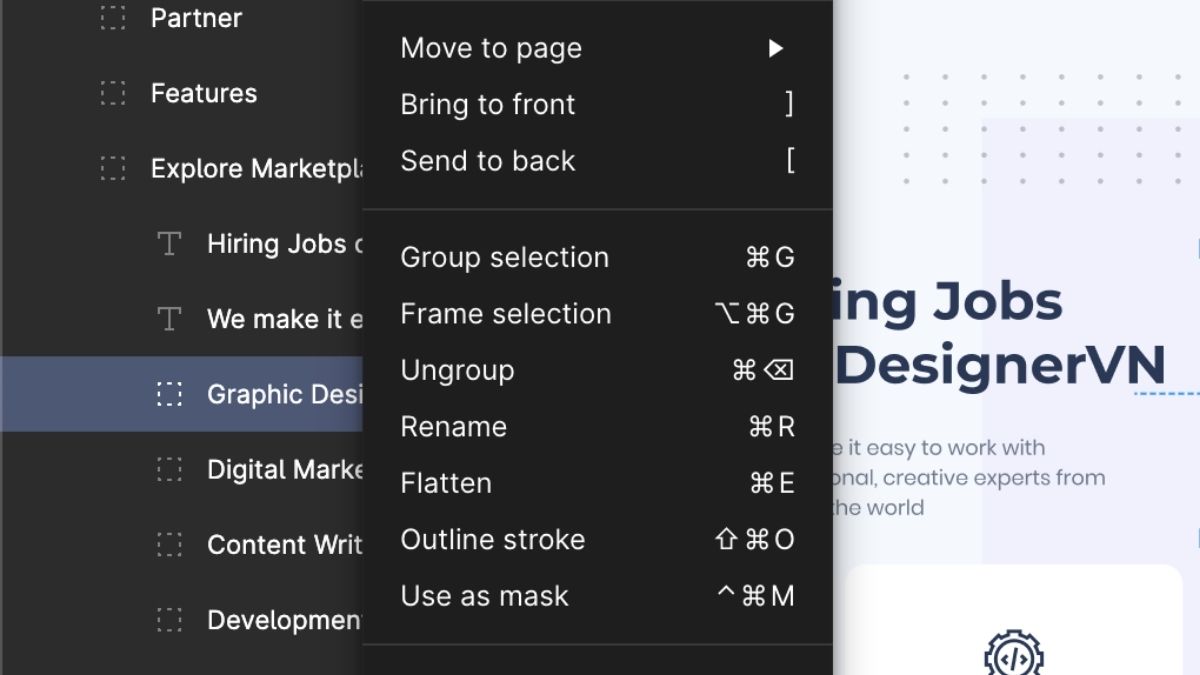This screenshot has width=1200, height=675.
Task: Open the Move to page submenu
Action: pyautogui.click(x=490, y=47)
